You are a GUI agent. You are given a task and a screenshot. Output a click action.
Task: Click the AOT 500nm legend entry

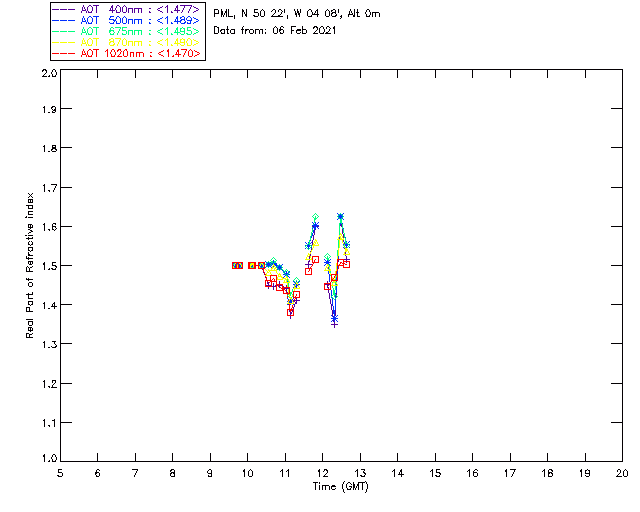126,20
